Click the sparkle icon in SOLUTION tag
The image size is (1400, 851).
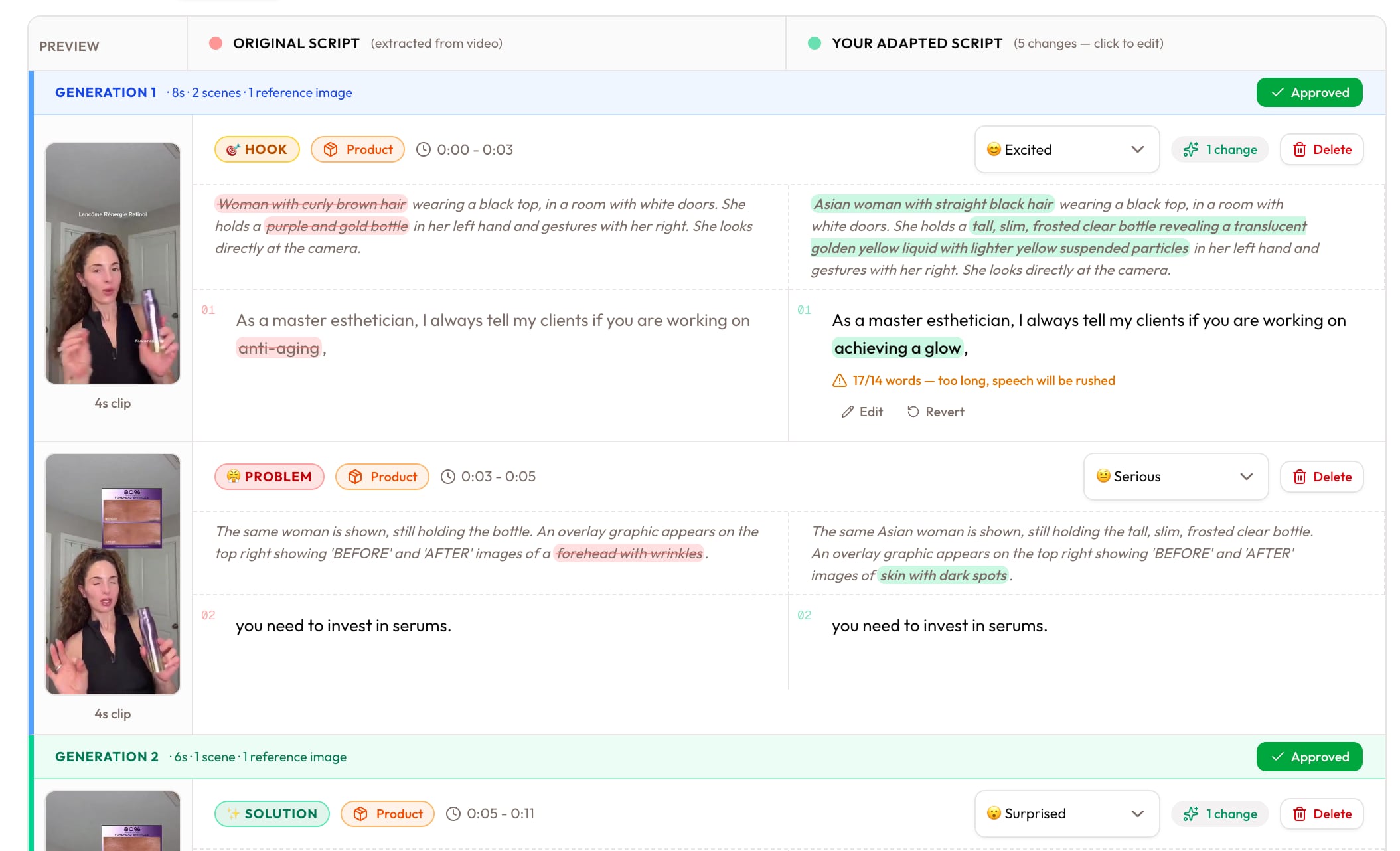point(234,814)
